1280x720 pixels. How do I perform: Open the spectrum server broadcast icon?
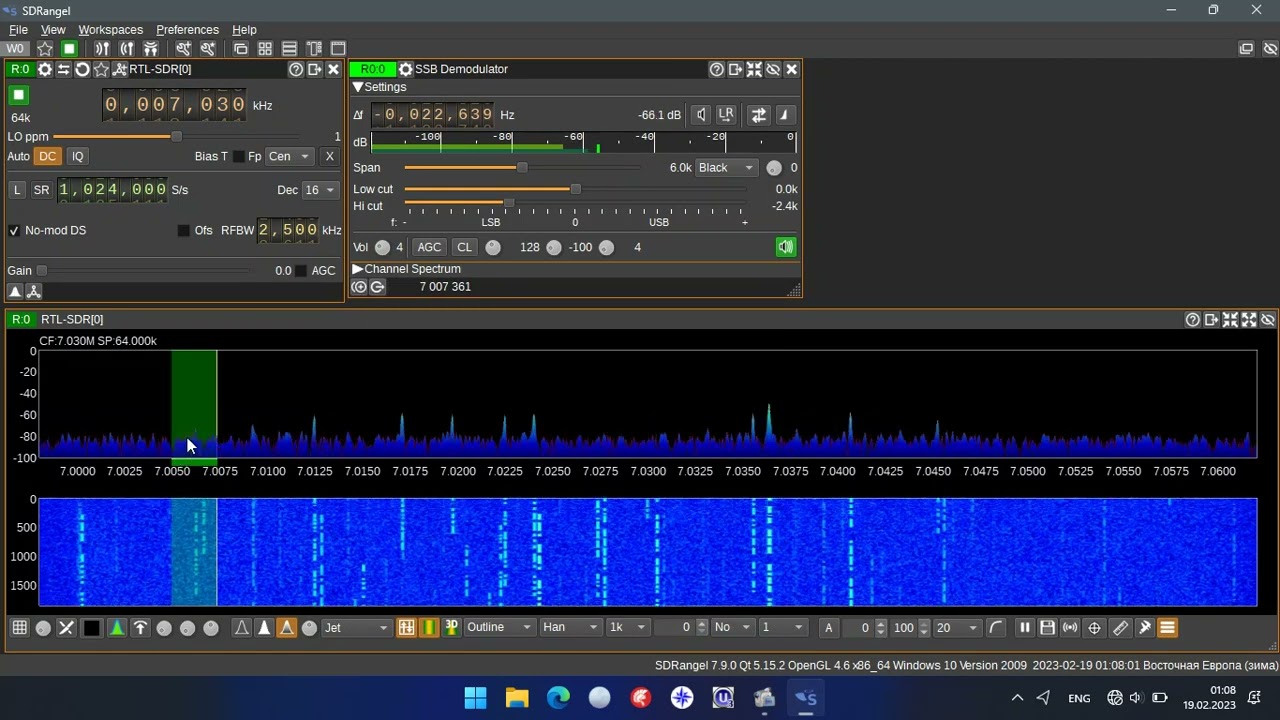[x=1070, y=628]
